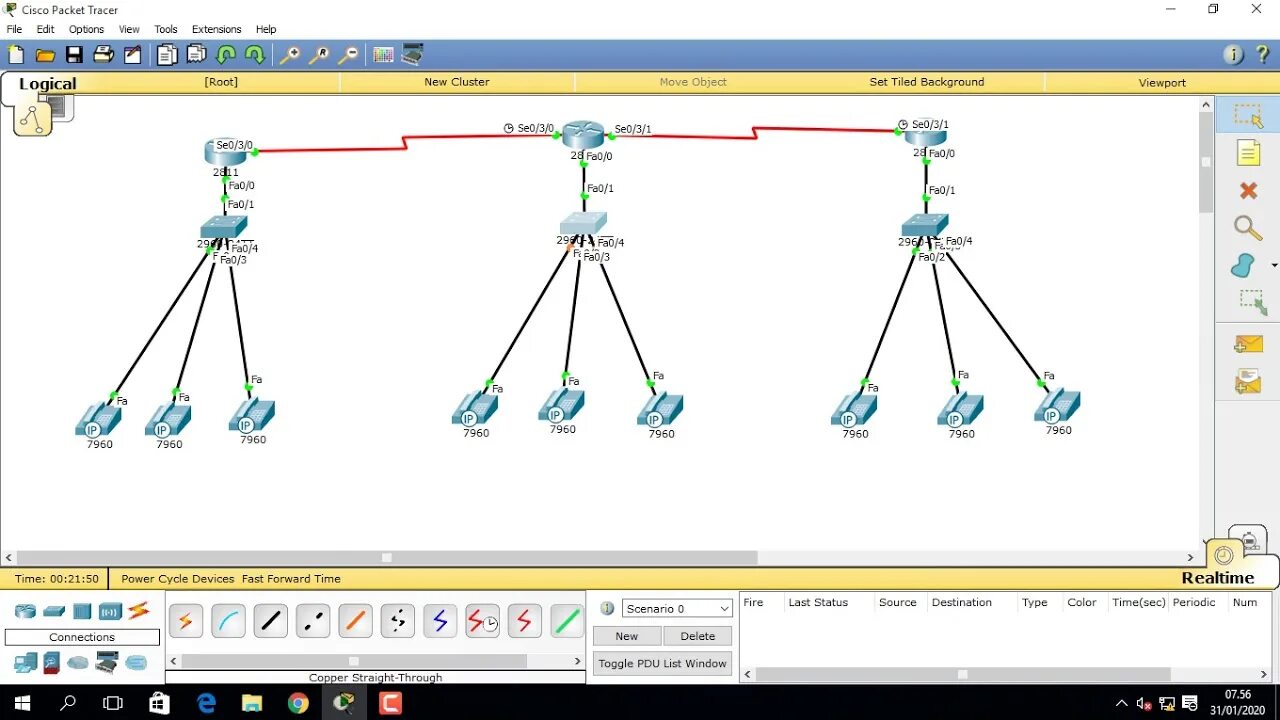Image resolution: width=1280 pixels, height=720 pixels.
Task: Select the Routers device category icon
Action: point(25,611)
